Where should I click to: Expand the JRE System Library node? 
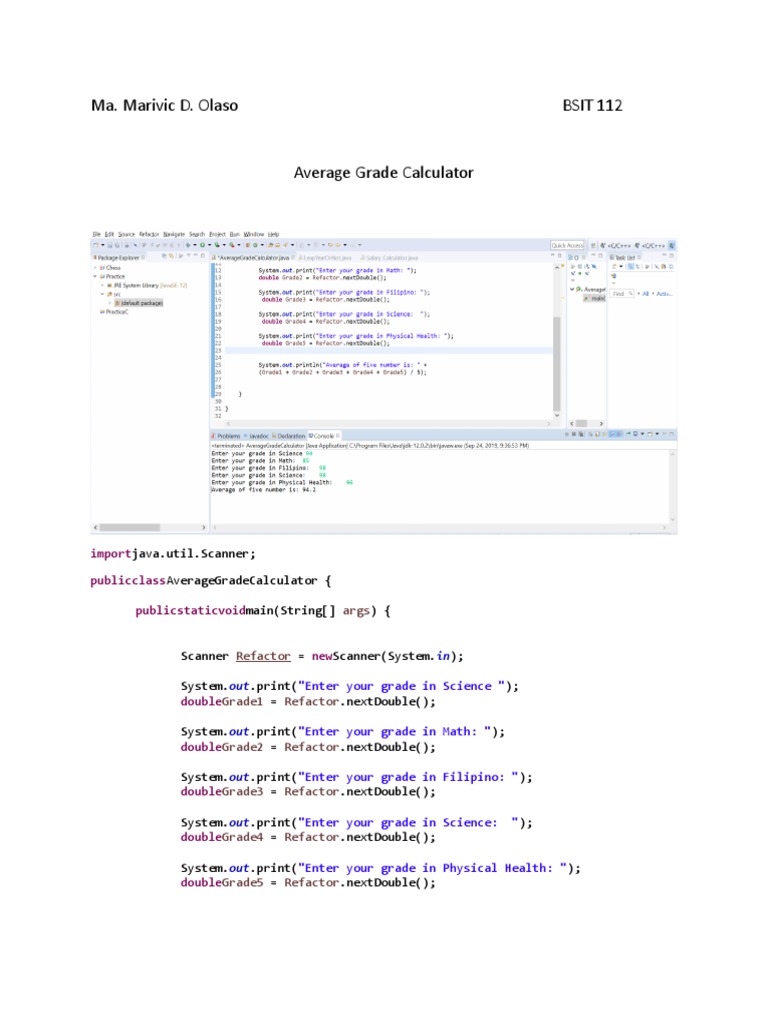(102, 285)
